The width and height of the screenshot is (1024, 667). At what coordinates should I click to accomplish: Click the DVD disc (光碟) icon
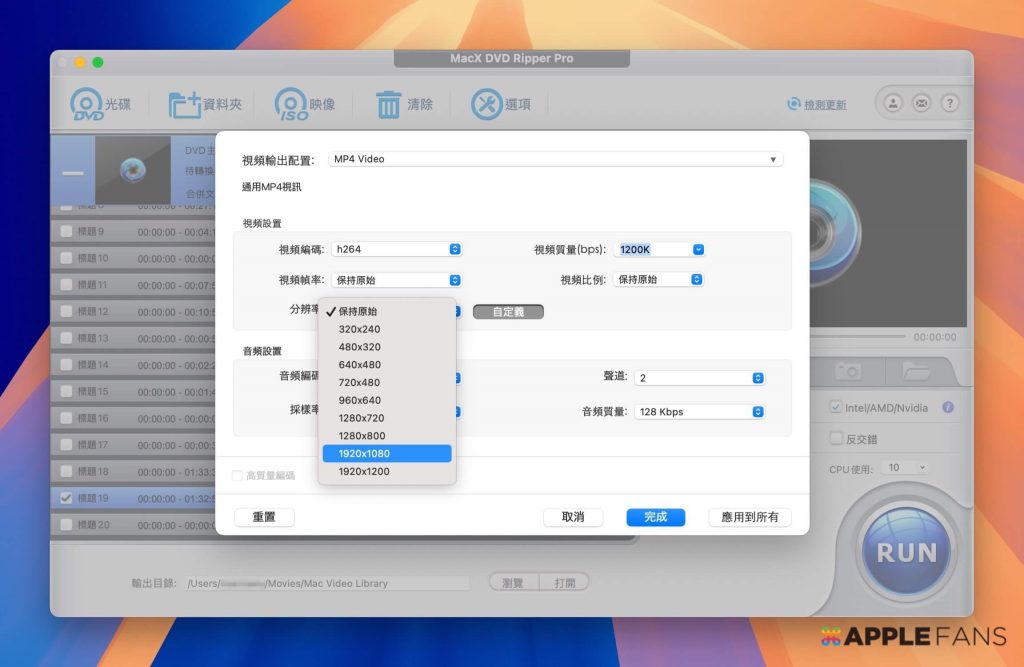[87, 104]
